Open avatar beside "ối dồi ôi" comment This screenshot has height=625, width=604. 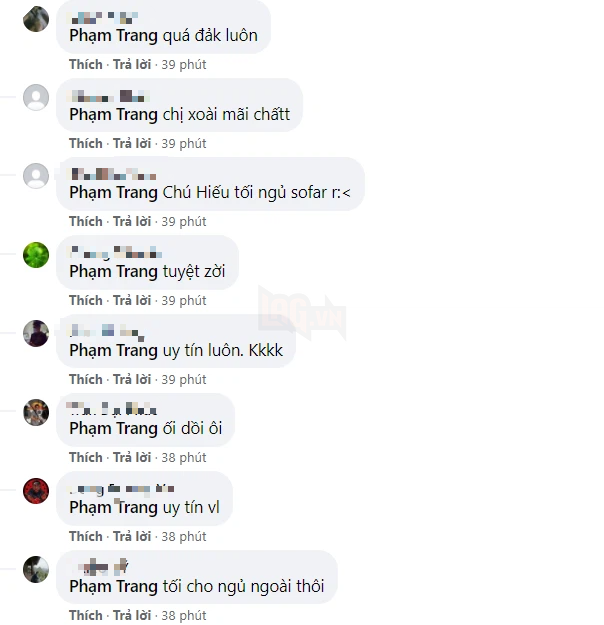36,412
